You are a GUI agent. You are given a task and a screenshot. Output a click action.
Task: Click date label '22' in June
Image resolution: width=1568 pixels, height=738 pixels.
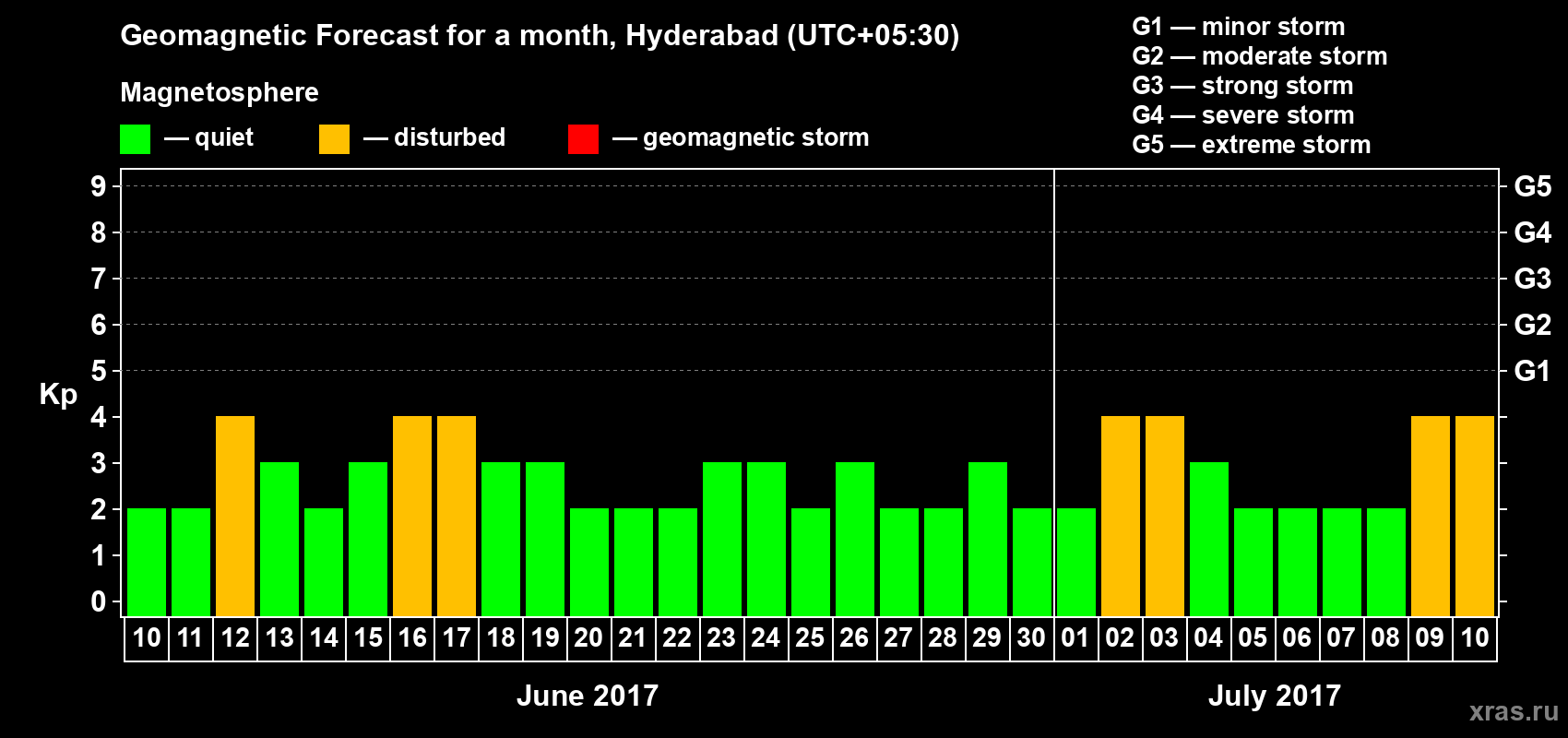677,638
